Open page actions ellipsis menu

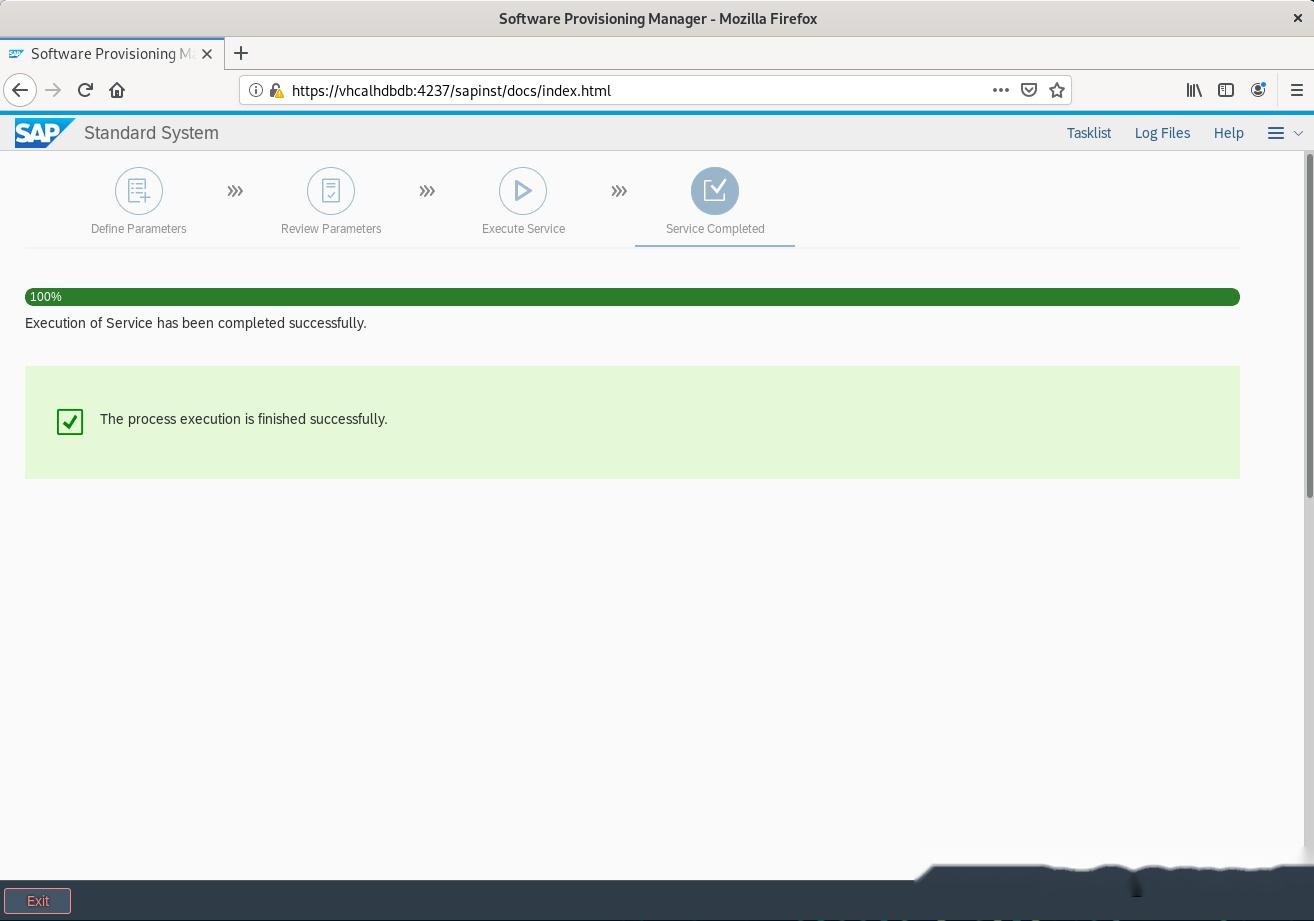(1000, 90)
